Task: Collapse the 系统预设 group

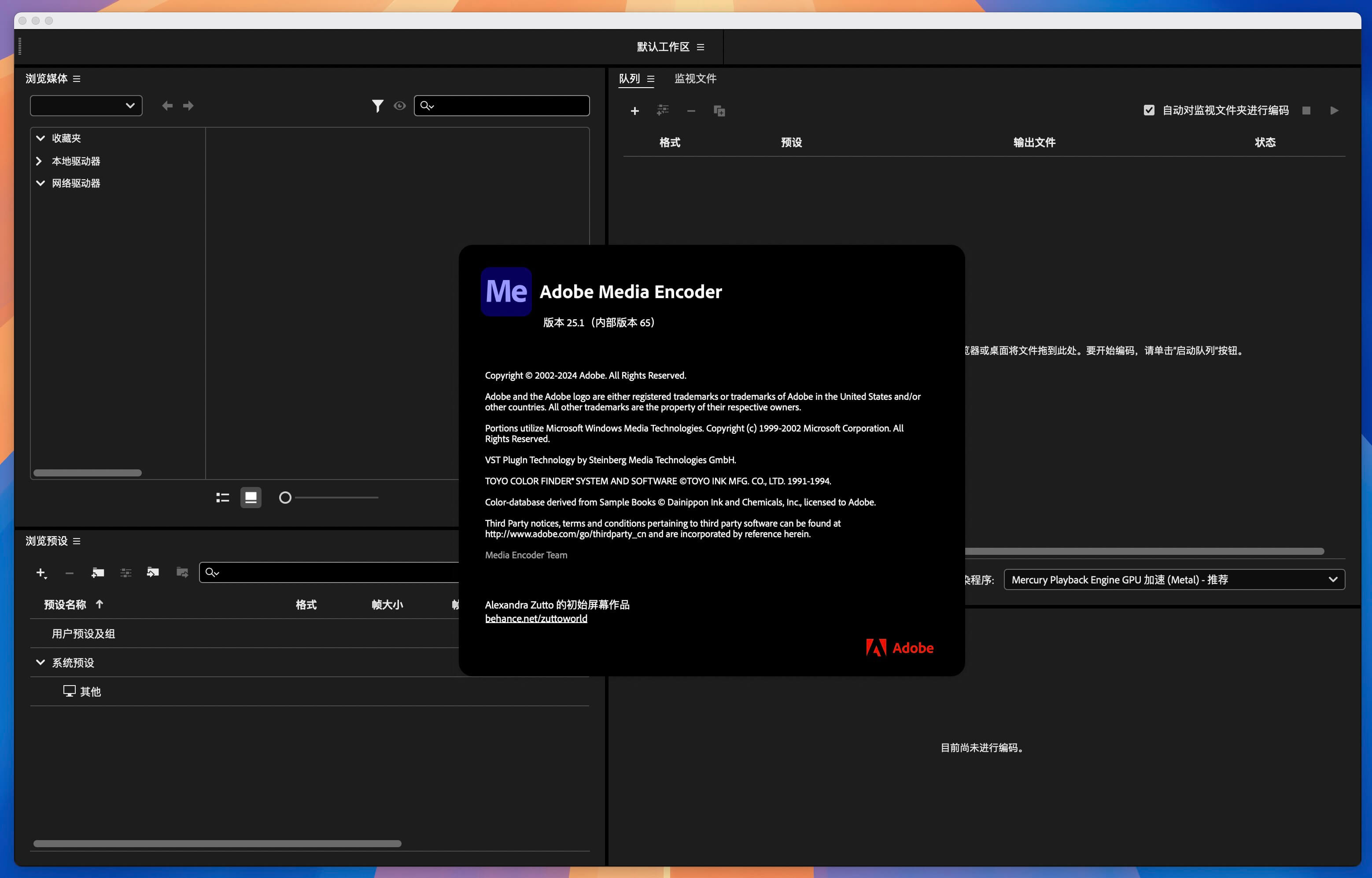Action: click(x=41, y=663)
